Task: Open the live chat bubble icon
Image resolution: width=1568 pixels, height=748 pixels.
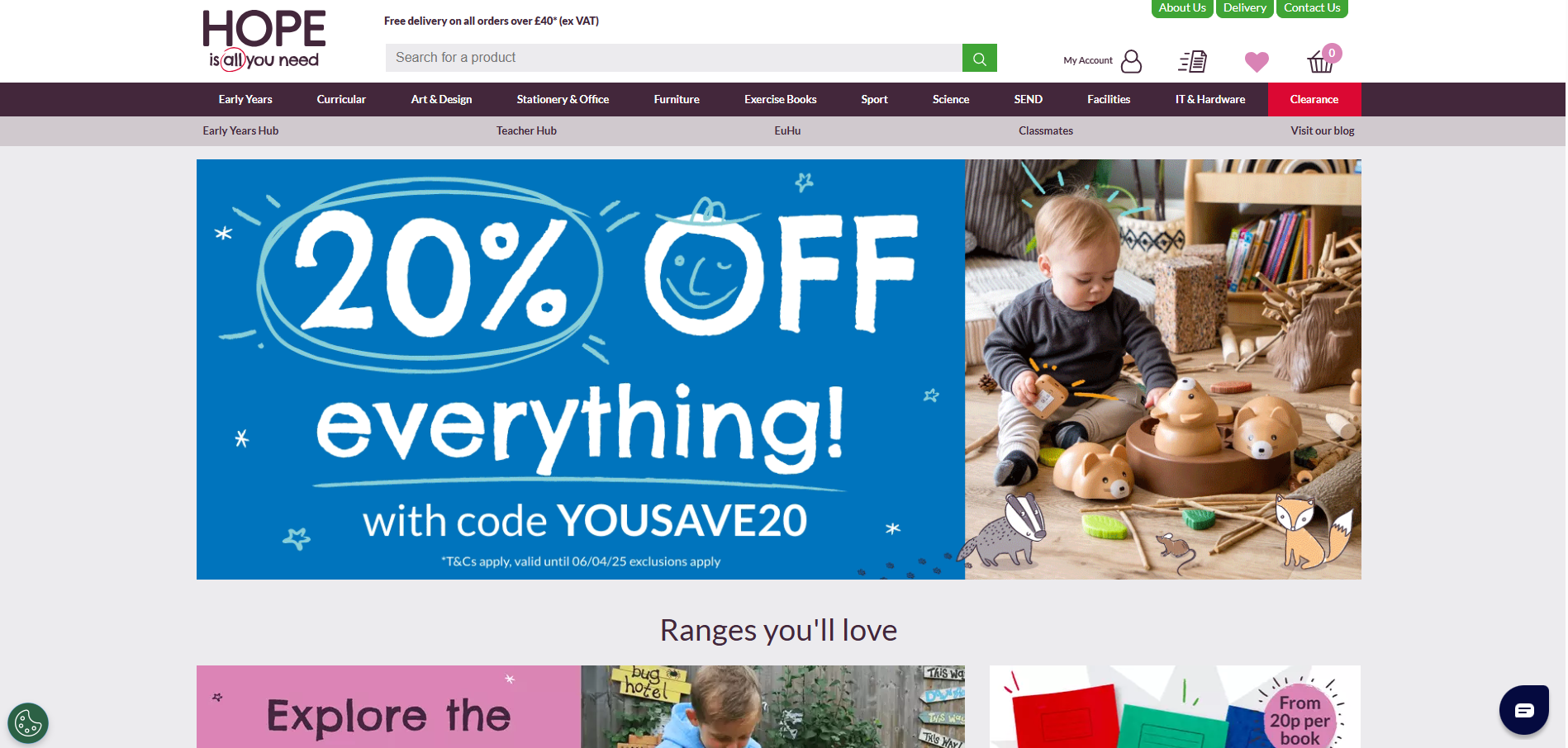Action: coord(1524,710)
